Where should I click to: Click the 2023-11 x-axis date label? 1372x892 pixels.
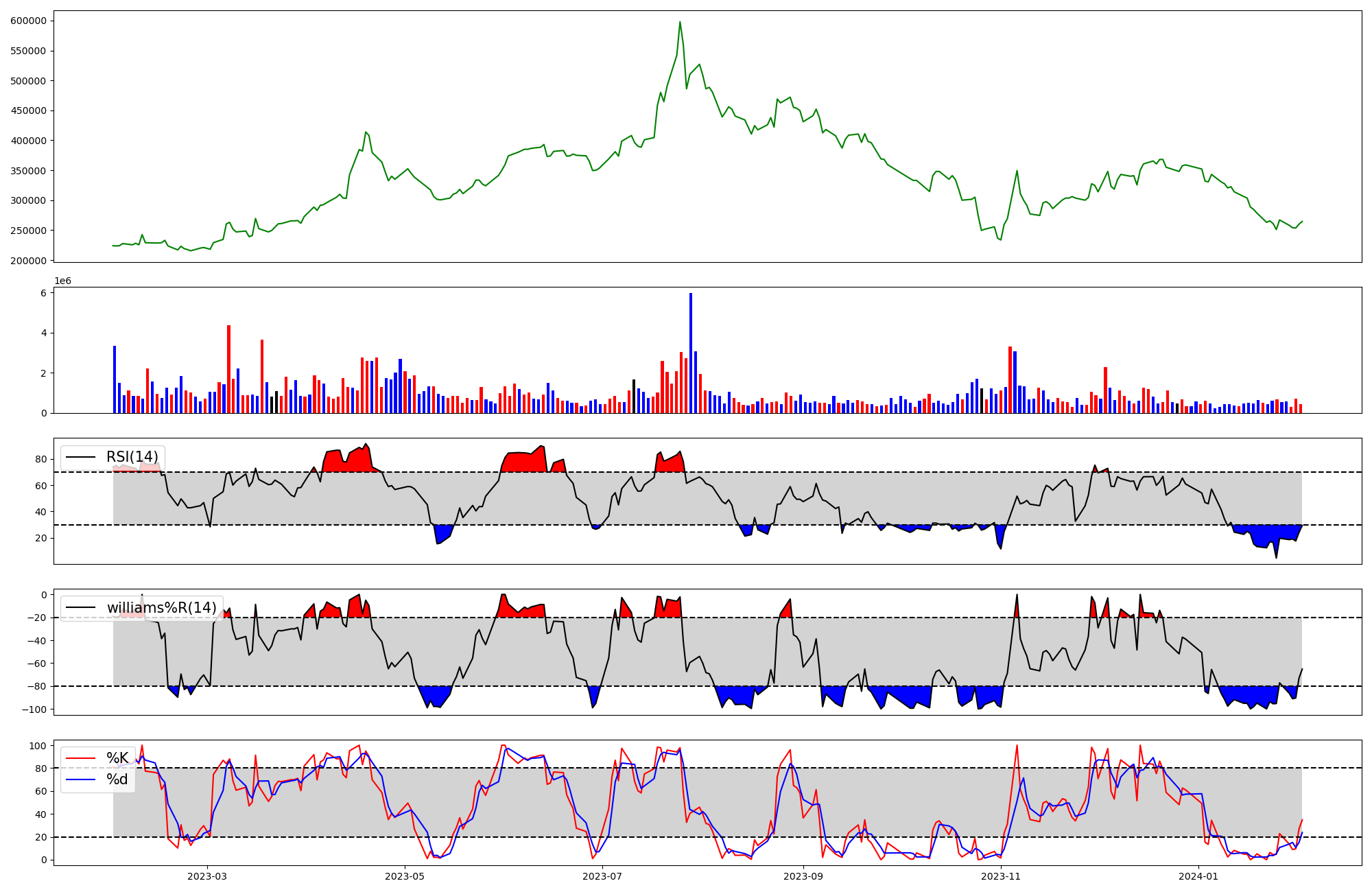pos(1001,876)
